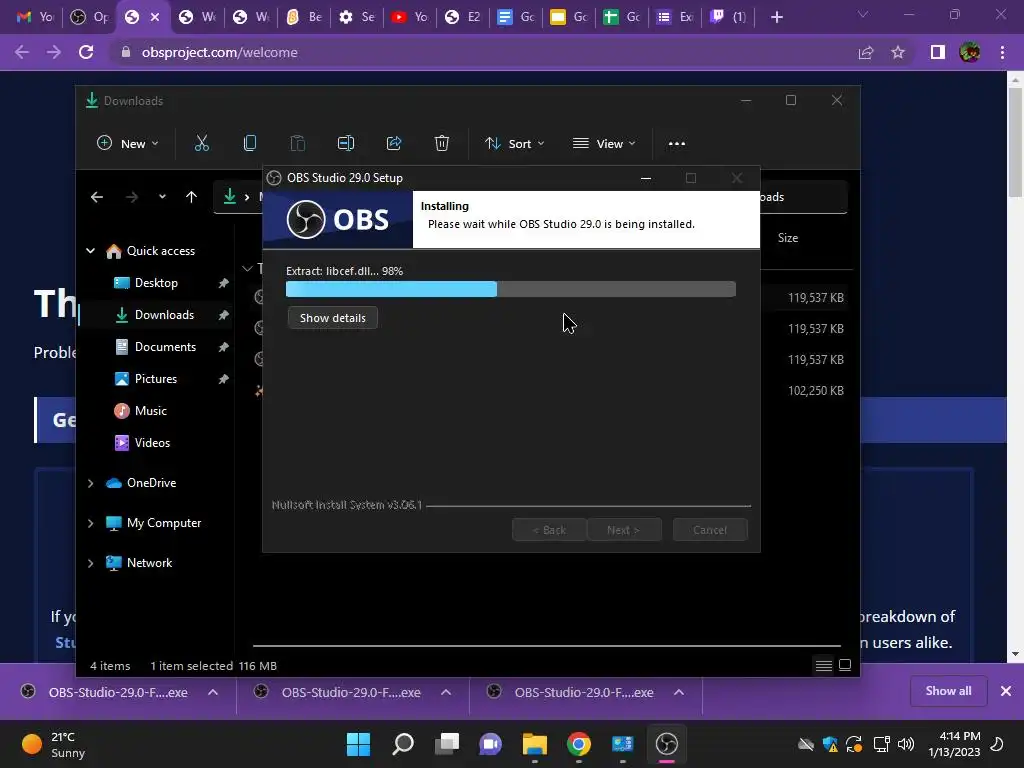Click Show details in OBS Setup
1024x768 pixels.
pyautogui.click(x=332, y=318)
